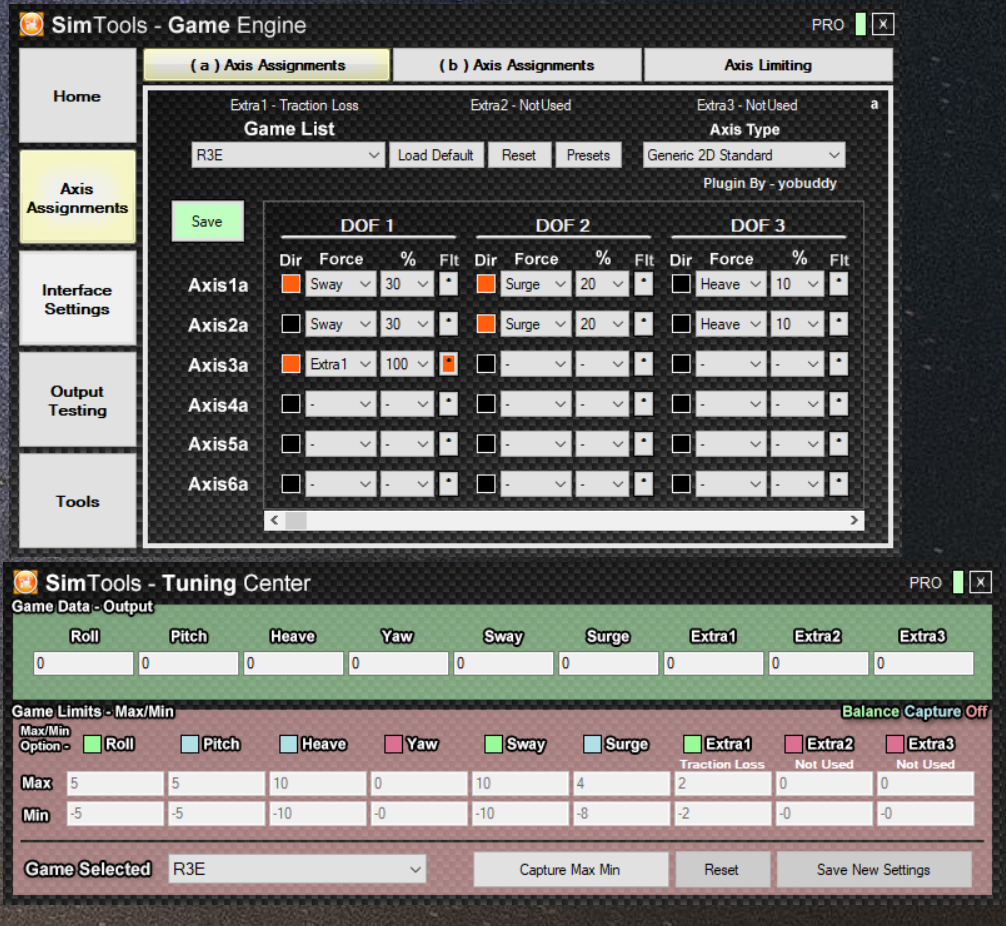Open Game Selected dropdown in Tuning Center

297,869
